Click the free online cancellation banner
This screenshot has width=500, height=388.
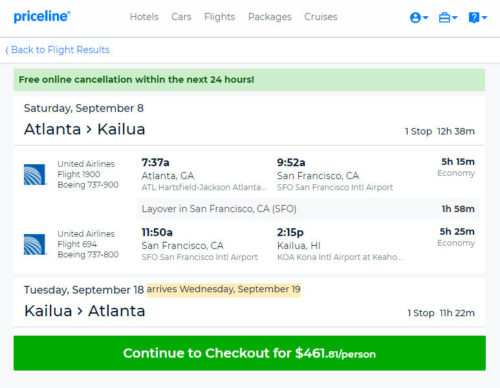point(249,80)
